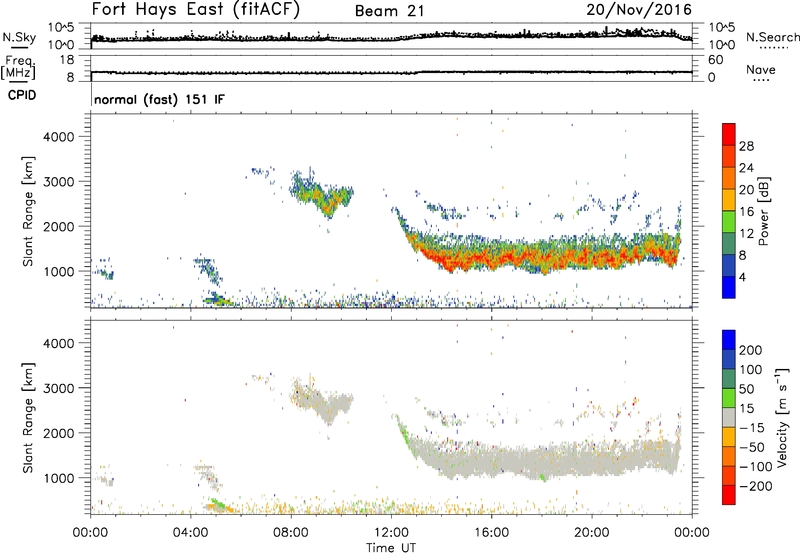Image resolution: width=800 pixels, height=554 pixels.
Task: Click the 'Fort Hays East (fitACF)' title
Action: click(195, 9)
